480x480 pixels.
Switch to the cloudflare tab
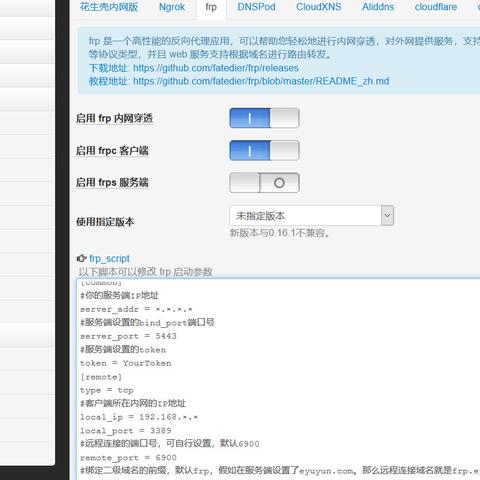pyautogui.click(x=436, y=7)
